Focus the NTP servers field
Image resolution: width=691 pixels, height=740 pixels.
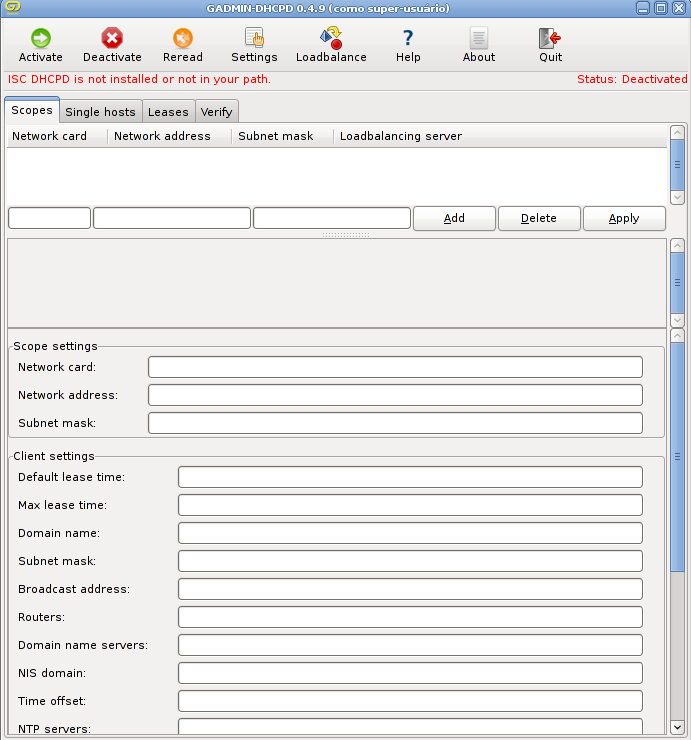tap(410, 727)
